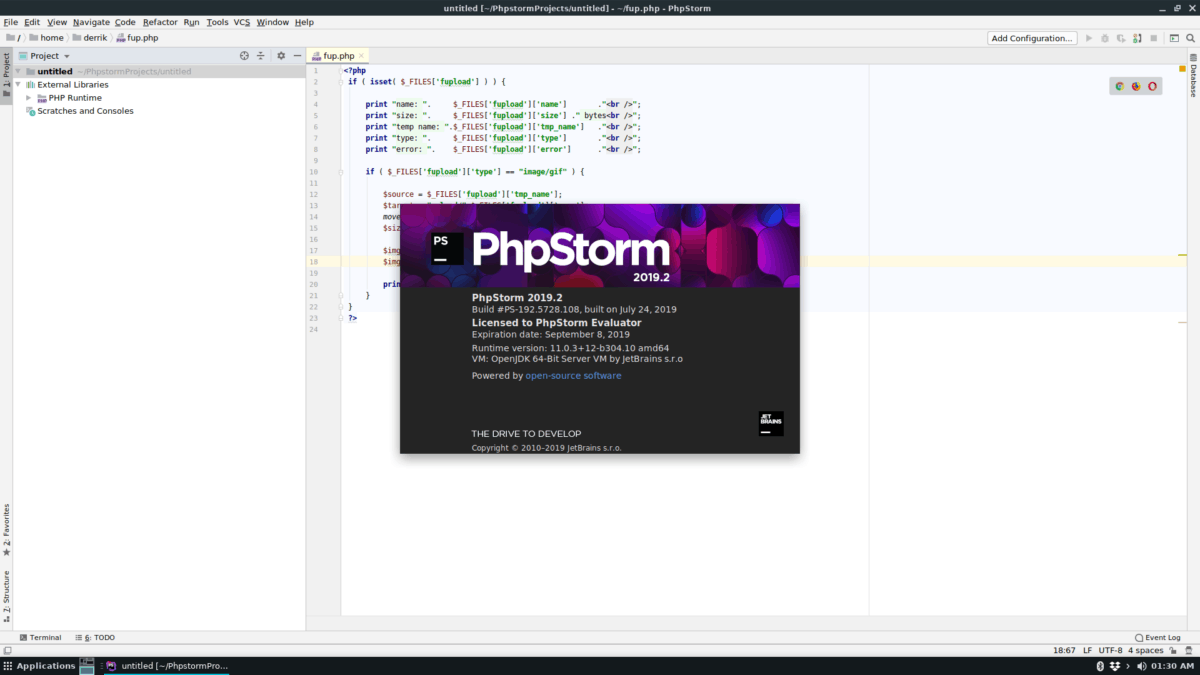Toggle the Database tool window side tab
Screen dimensions: 1200x675
pos(1193,76)
